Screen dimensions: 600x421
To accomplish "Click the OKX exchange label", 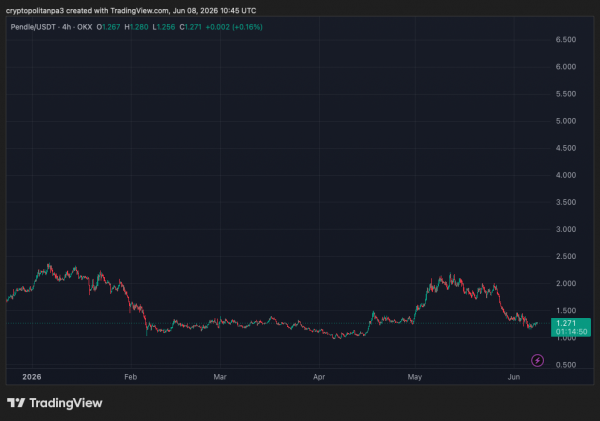I will point(85,27).
